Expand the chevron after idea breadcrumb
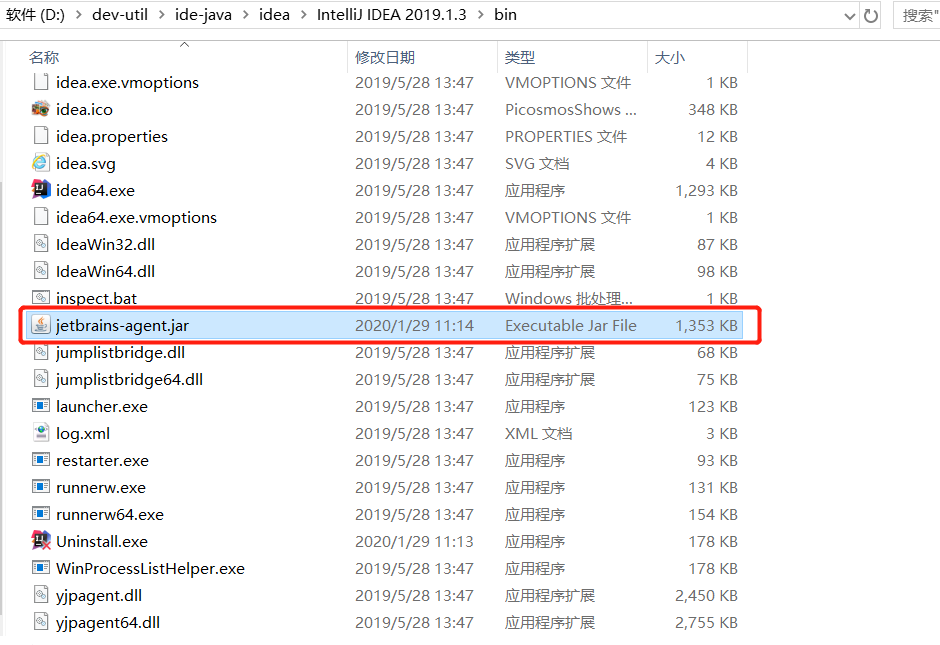Viewport: 940px width, 645px height. click(x=303, y=15)
